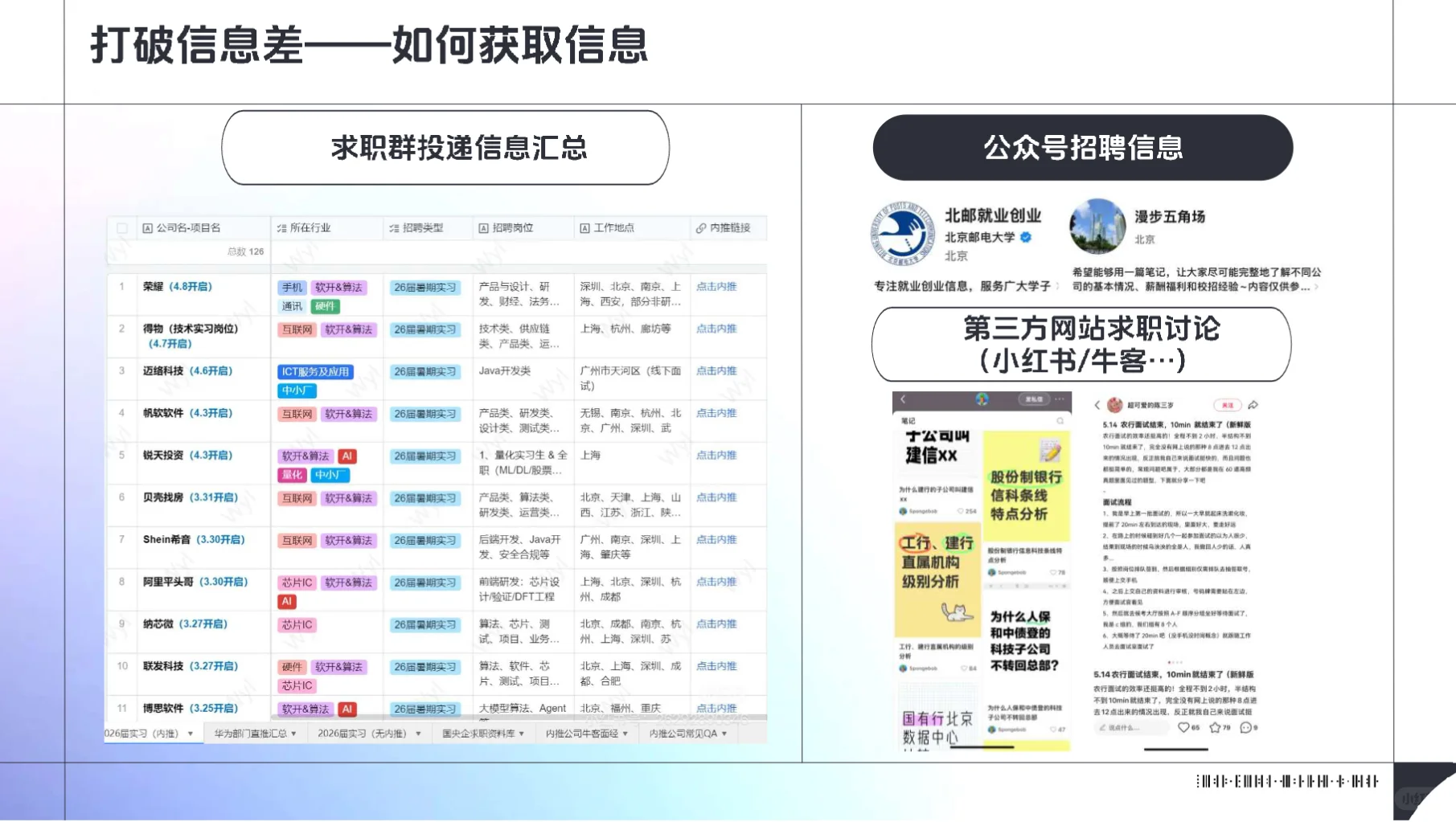The height and width of the screenshot is (822, 1456).
Task: Click the text-field icon beside 公司名-项目名
Action: (x=147, y=228)
